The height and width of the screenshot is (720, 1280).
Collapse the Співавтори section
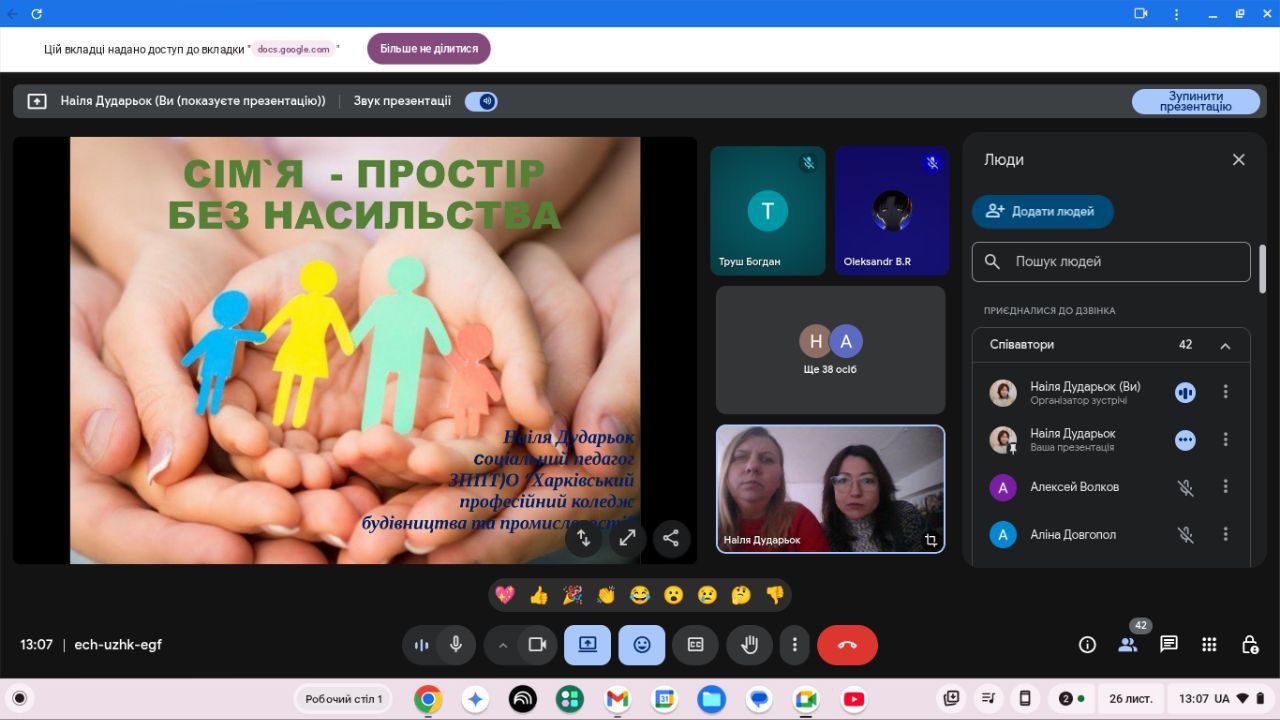(1225, 345)
